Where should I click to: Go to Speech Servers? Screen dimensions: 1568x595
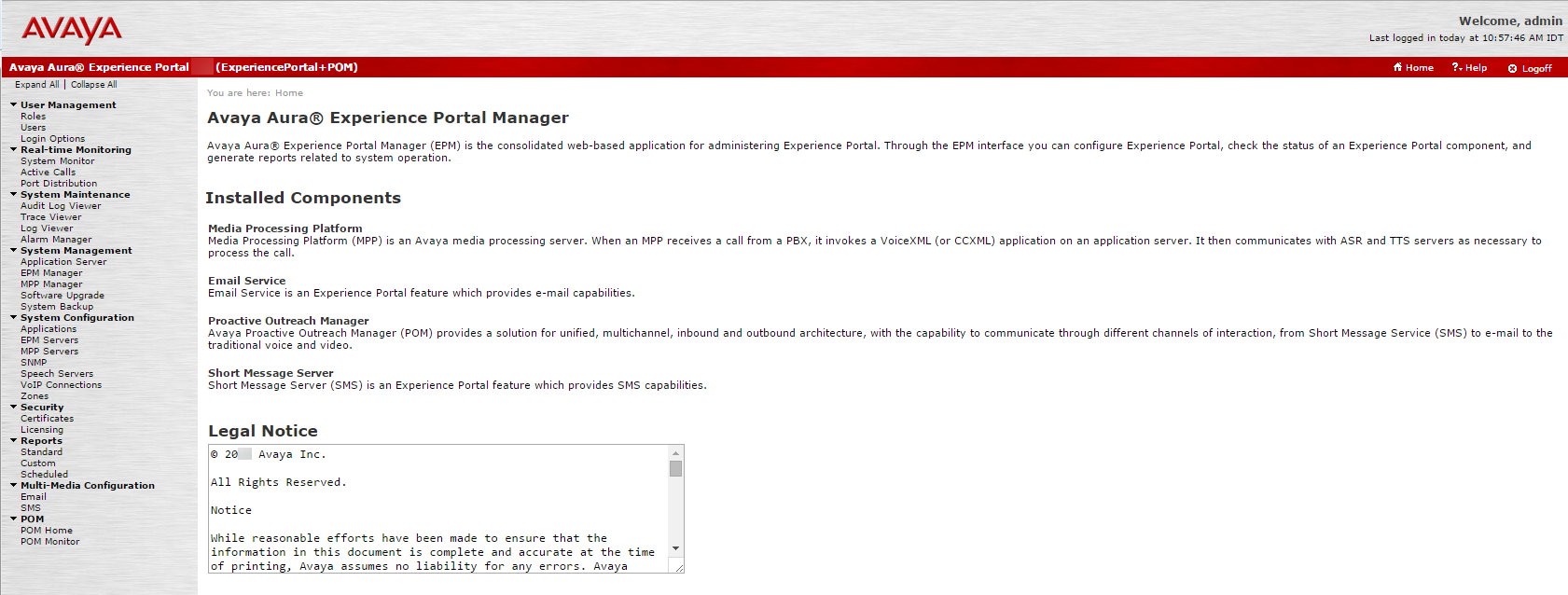(x=57, y=374)
